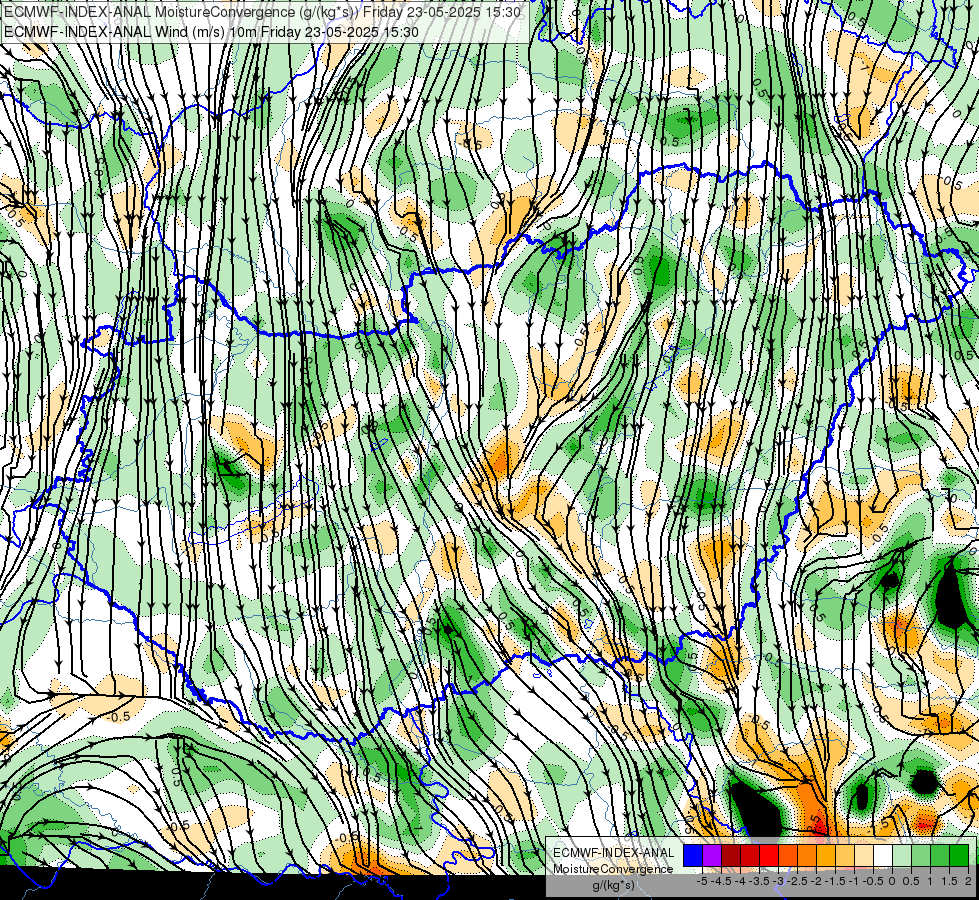This screenshot has height=900, width=979.
Task: Click the -2 tick label on legend
Action: [x=817, y=881]
